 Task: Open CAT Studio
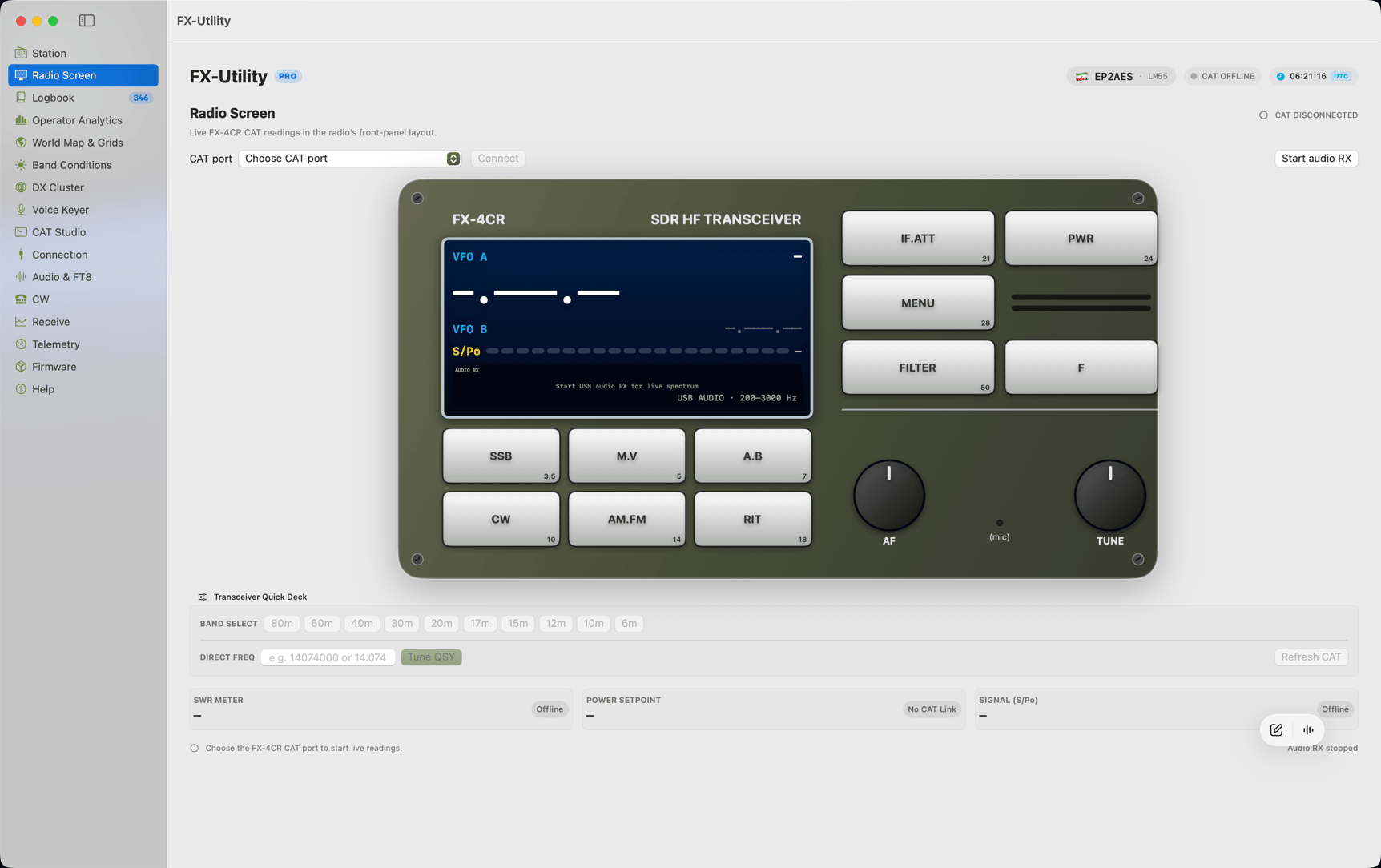coord(83,232)
